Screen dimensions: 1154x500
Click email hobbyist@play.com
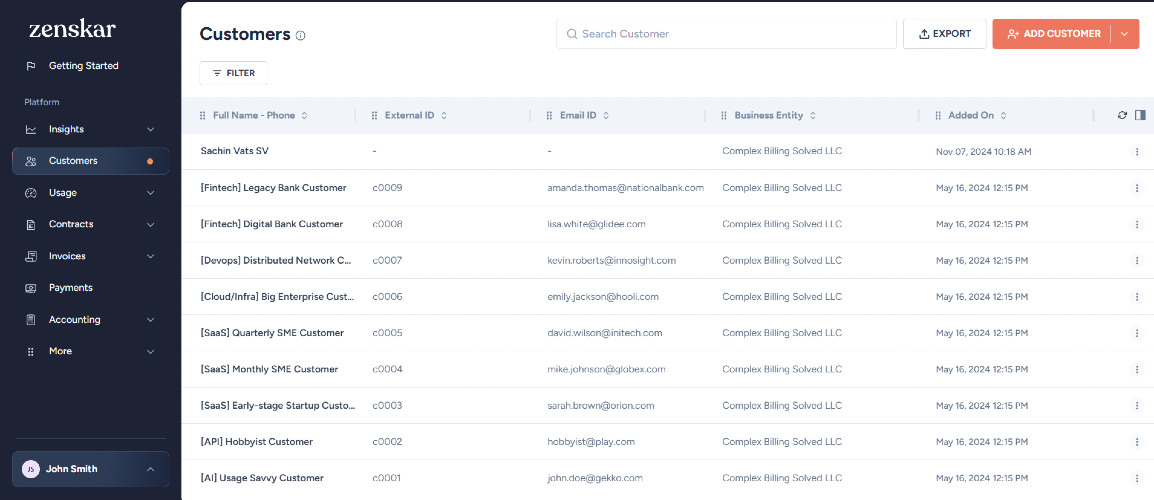click(x=591, y=442)
